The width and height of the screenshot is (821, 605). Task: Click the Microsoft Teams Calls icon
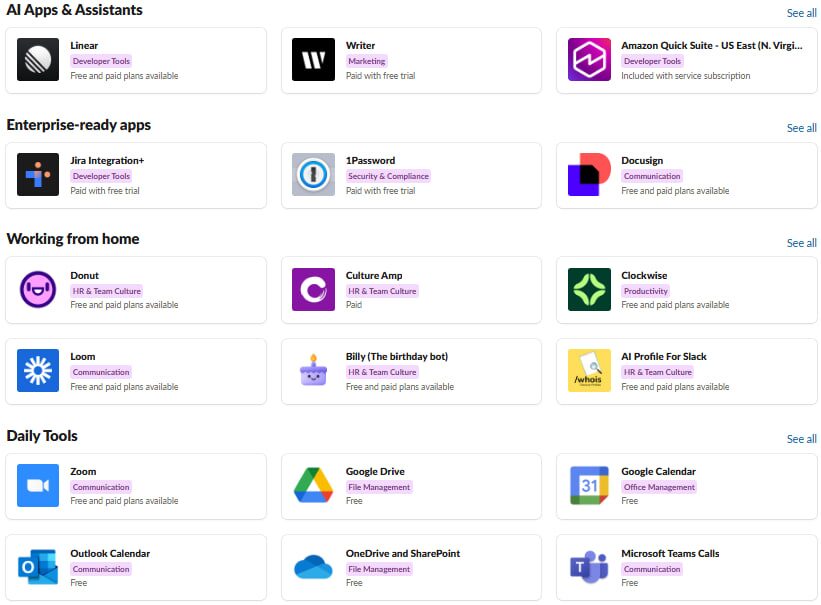pyautogui.click(x=589, y=568)
